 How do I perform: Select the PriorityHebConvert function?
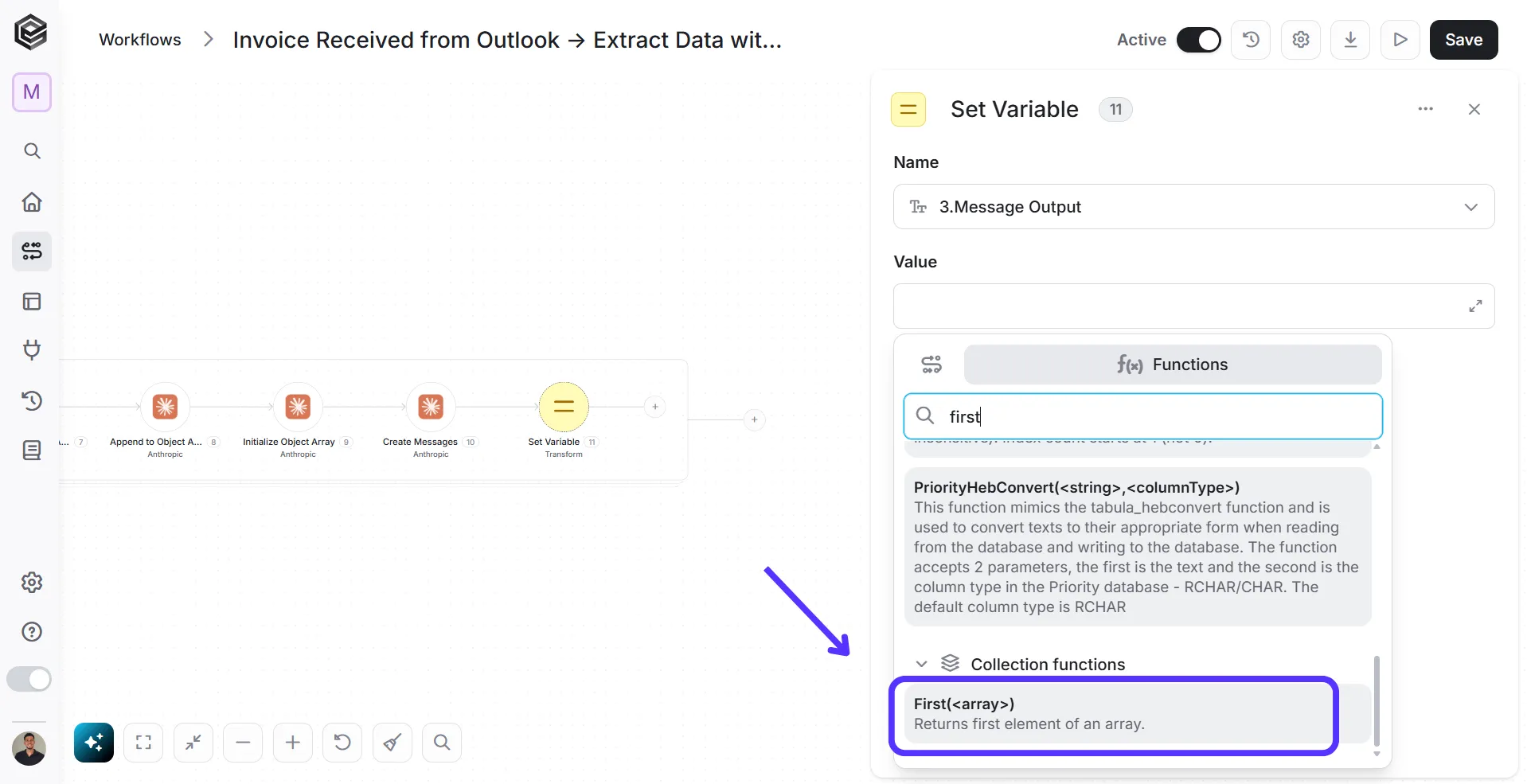(1138, 547)
